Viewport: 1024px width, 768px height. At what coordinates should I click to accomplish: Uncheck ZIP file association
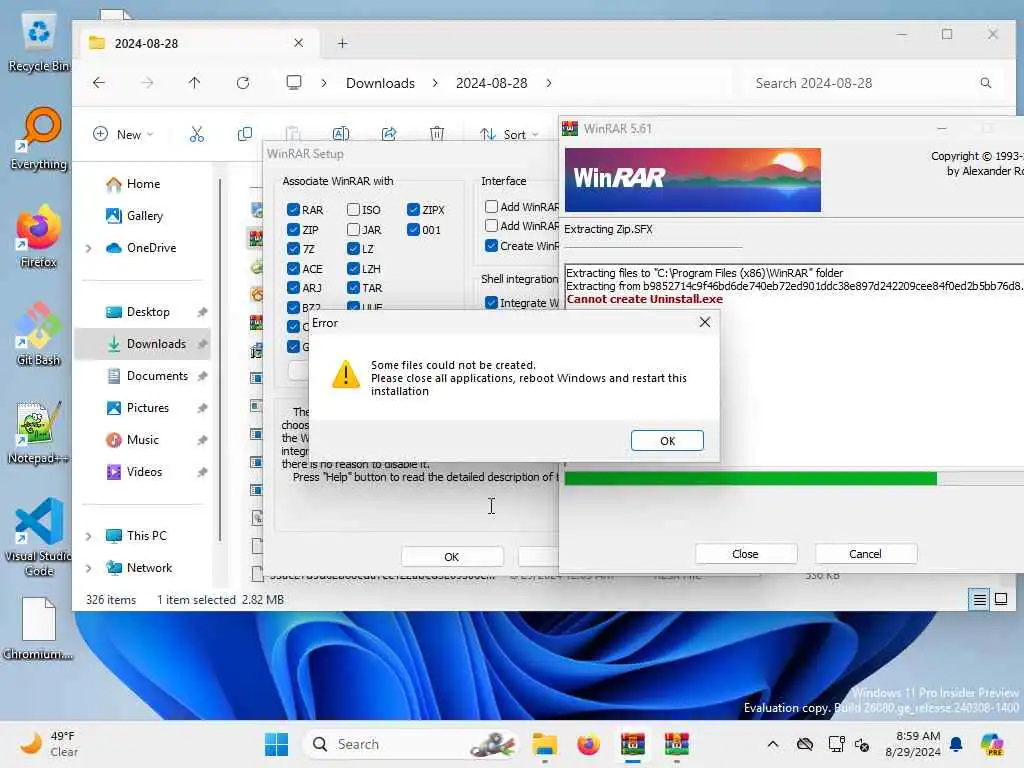click(293, 229)
